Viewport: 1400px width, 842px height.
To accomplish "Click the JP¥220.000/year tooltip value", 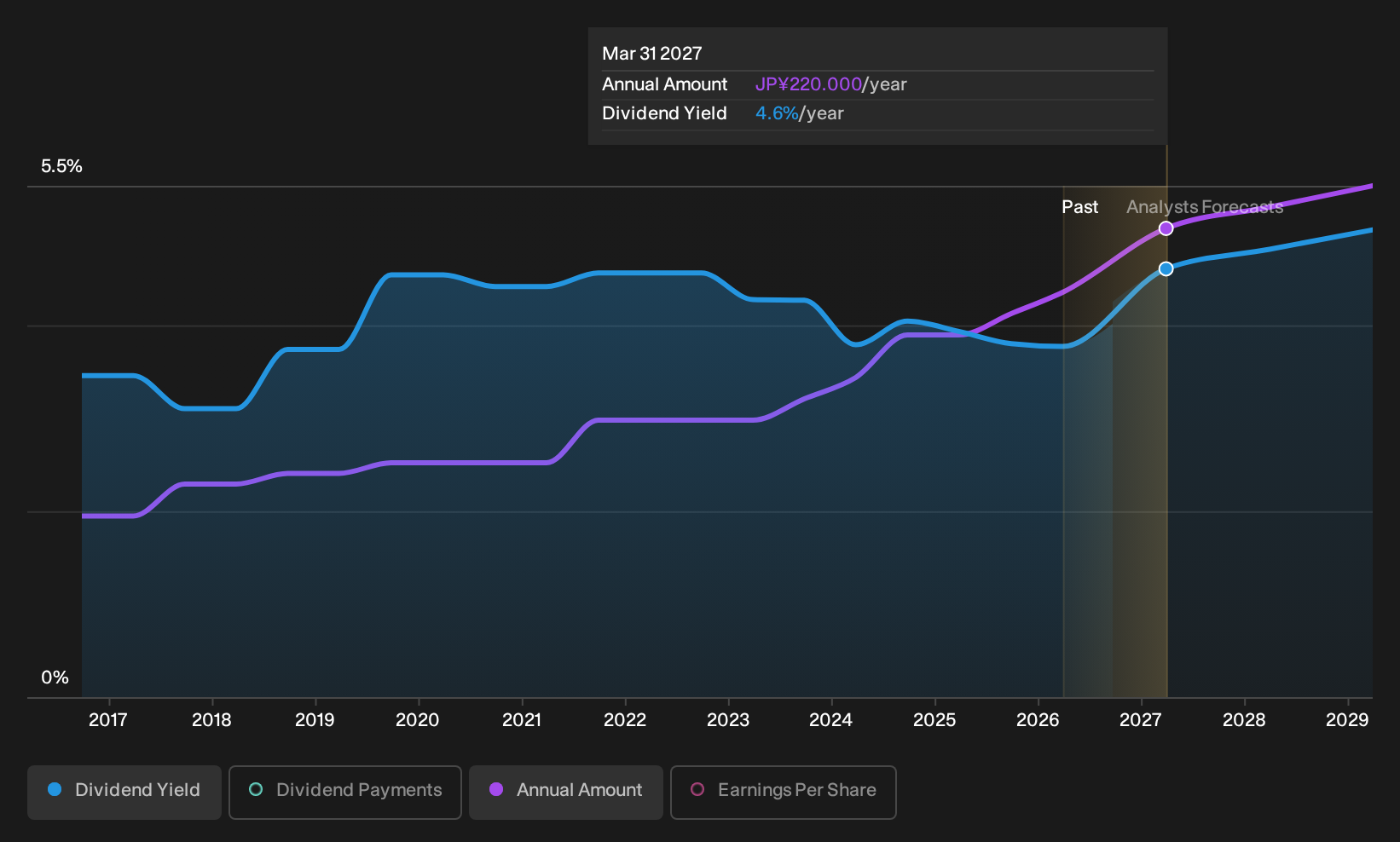I will pyautogui.click(x=831, y=84).
